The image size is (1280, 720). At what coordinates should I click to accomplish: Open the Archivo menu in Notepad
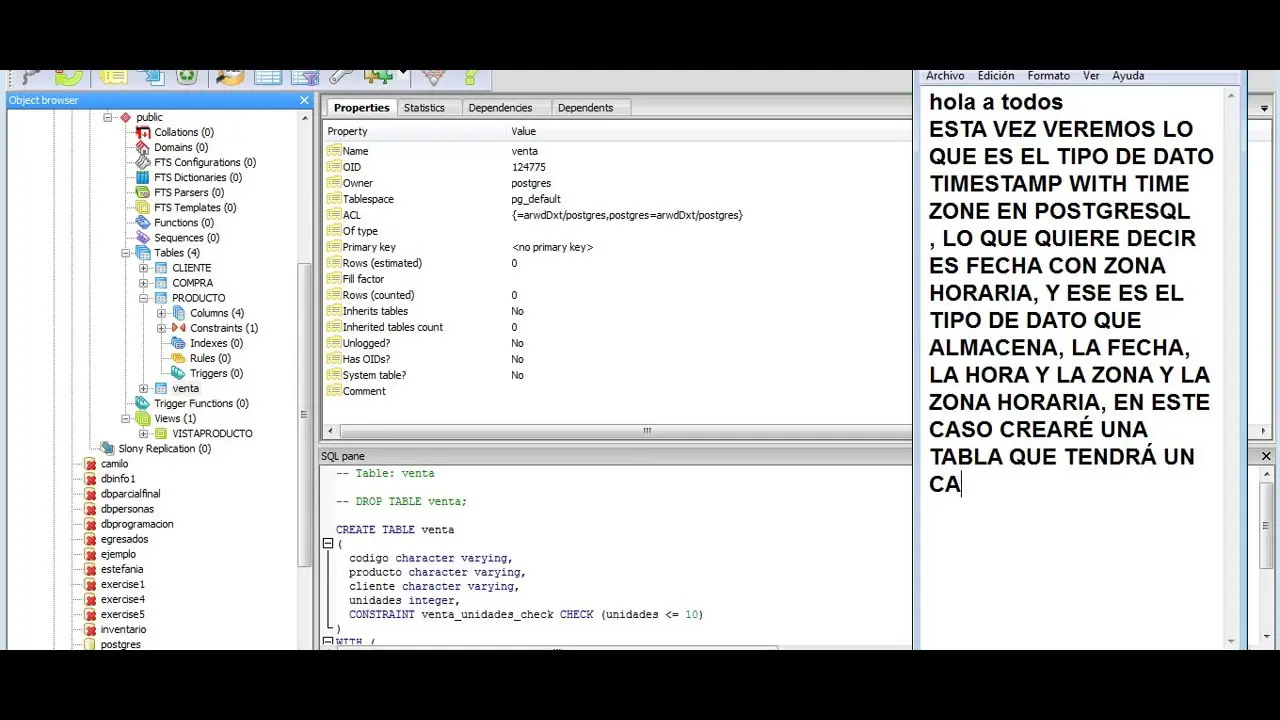tap(945, 76)
